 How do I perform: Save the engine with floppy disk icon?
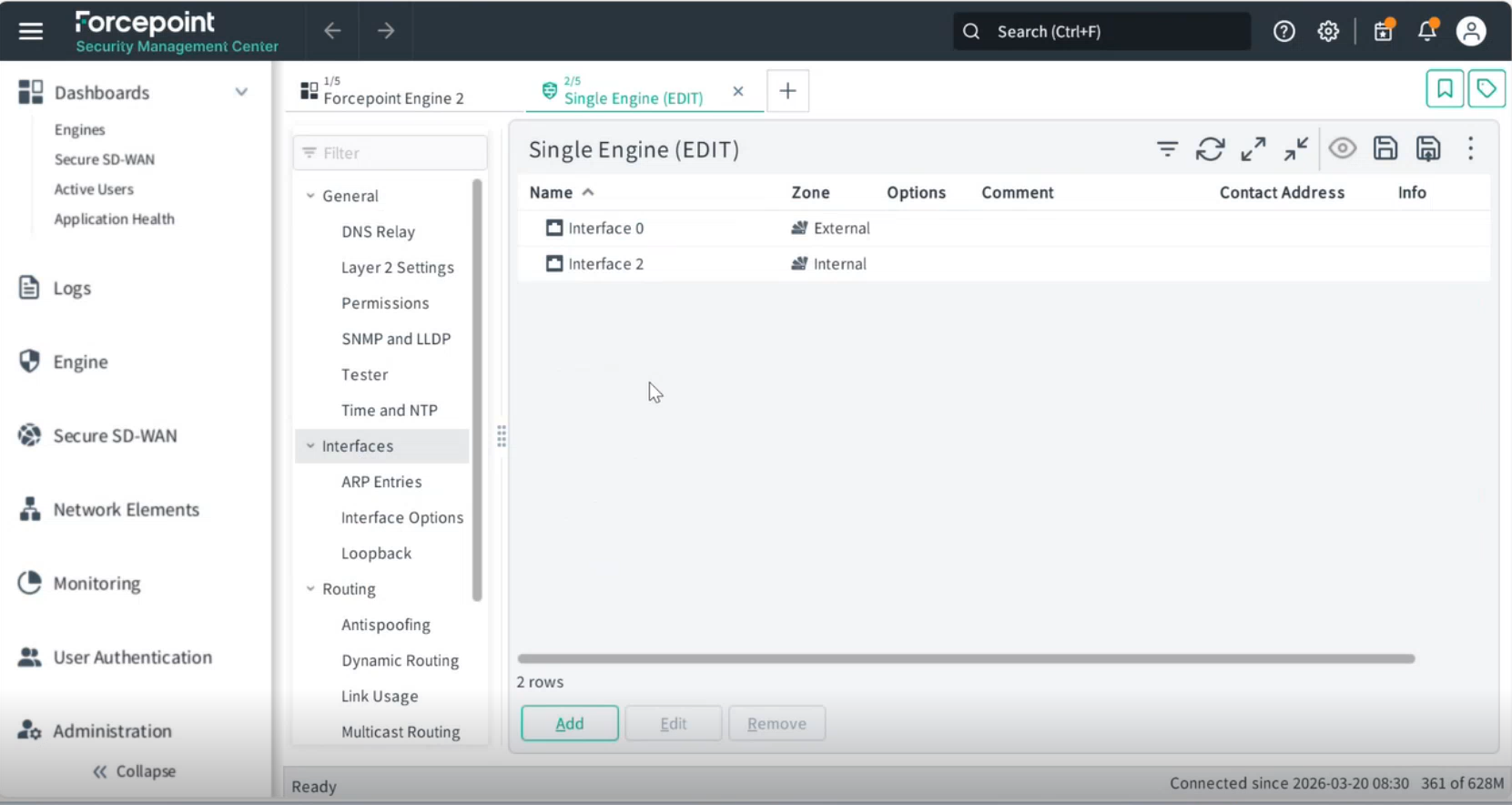point(1385,148)
